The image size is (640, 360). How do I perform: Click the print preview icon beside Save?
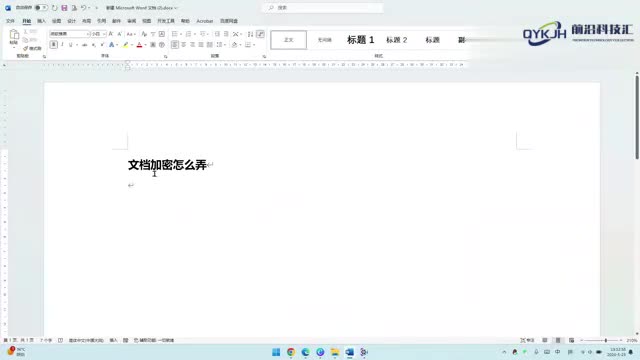pos(74,8)
